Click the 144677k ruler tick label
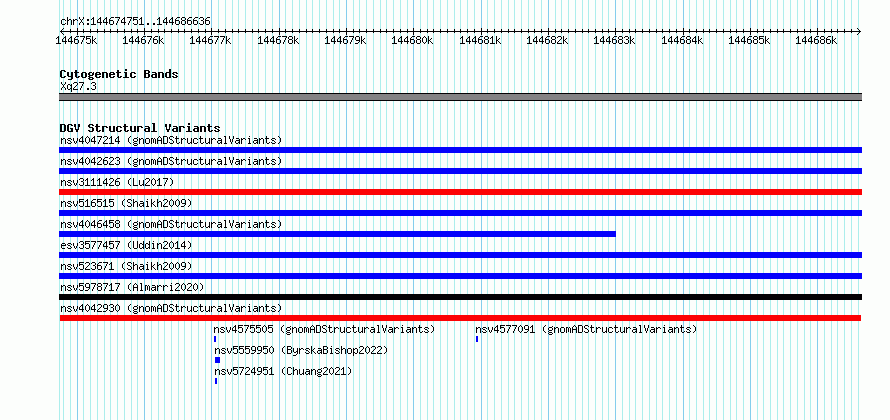This screenshot has height=420, width=890. click(x=211, y=40)
